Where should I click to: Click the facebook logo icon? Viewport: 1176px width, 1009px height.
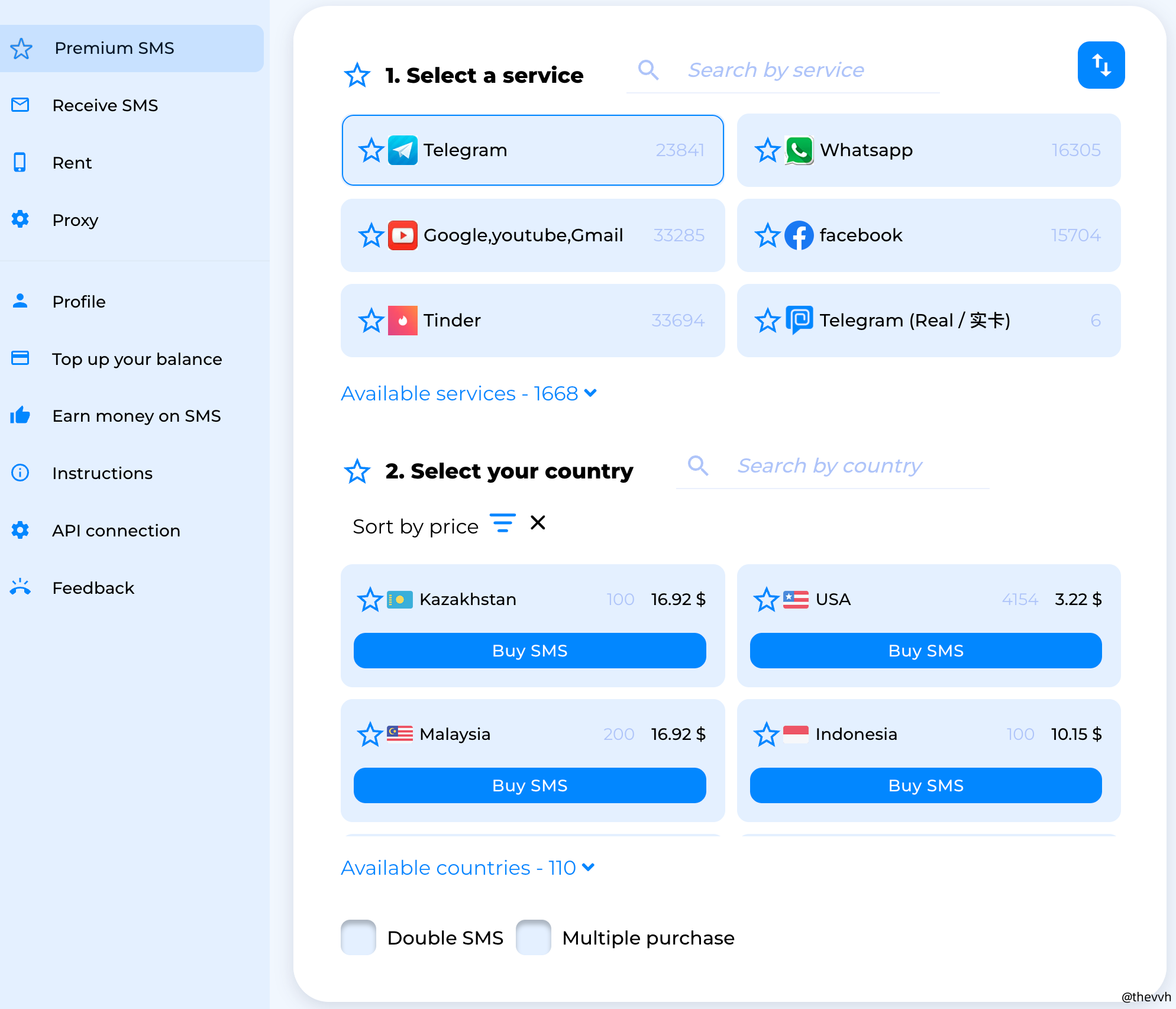coord(799,235)
